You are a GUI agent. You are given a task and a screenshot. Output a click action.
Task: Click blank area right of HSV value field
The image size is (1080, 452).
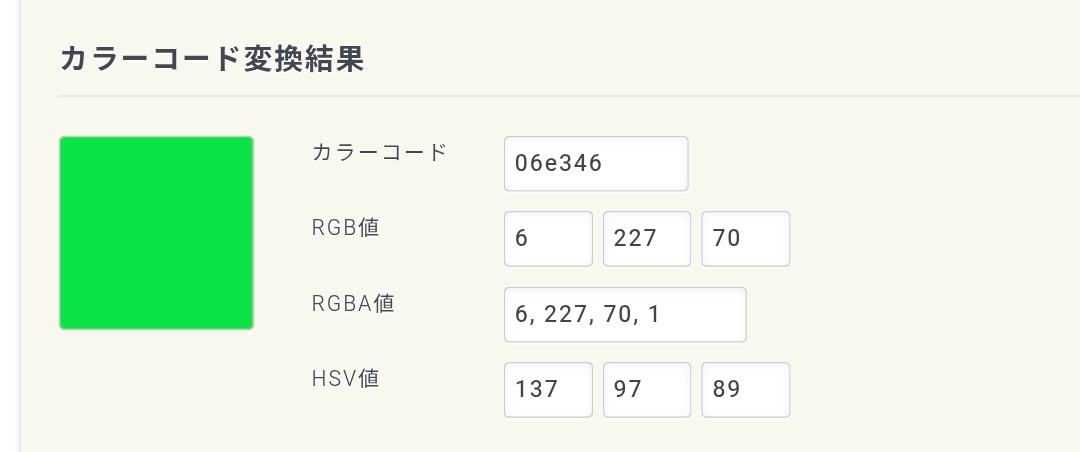(920, 389)
